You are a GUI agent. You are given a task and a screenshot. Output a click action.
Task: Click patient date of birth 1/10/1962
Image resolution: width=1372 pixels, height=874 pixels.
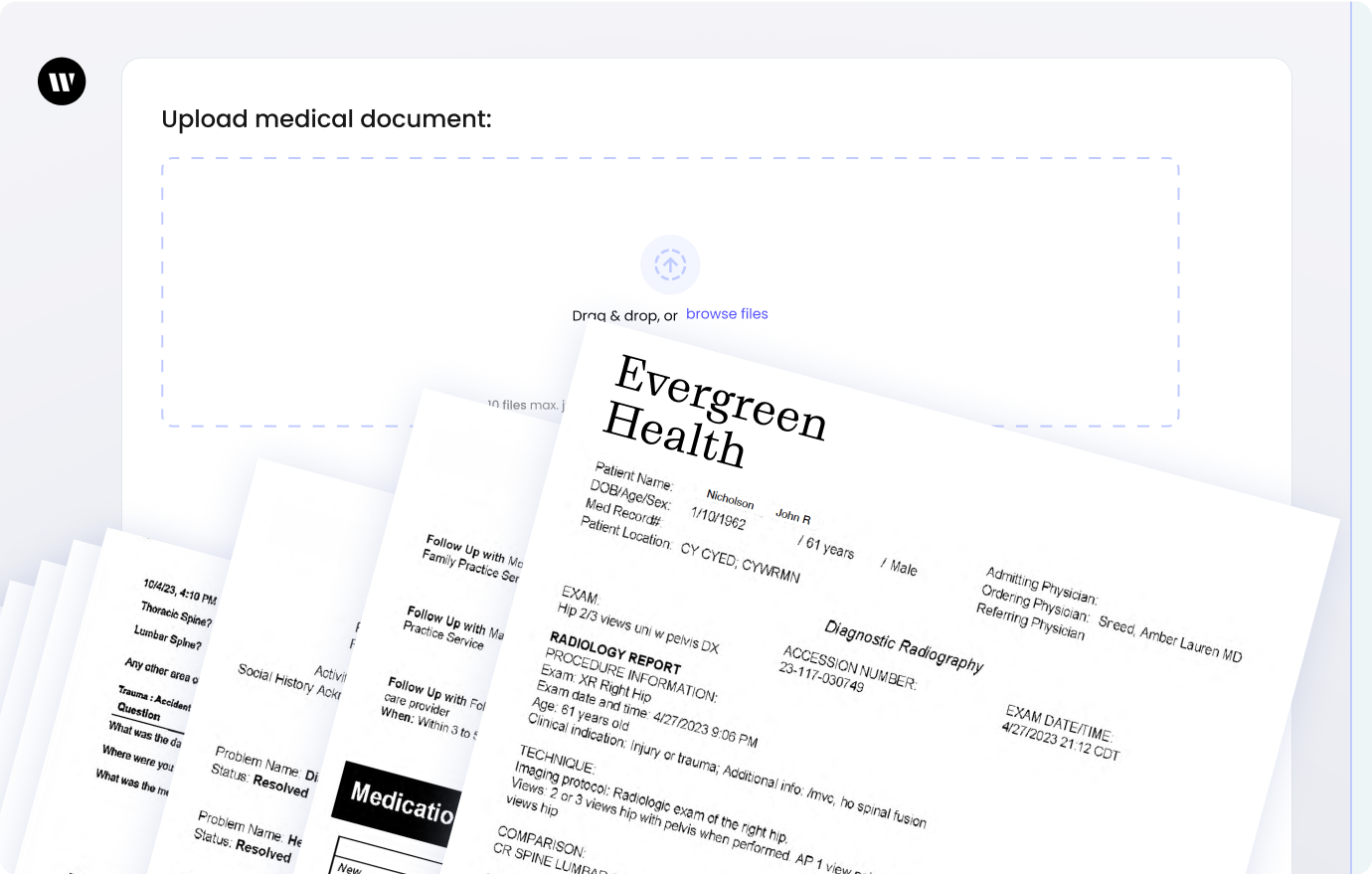pyautogui.click(x=718, y=519)
